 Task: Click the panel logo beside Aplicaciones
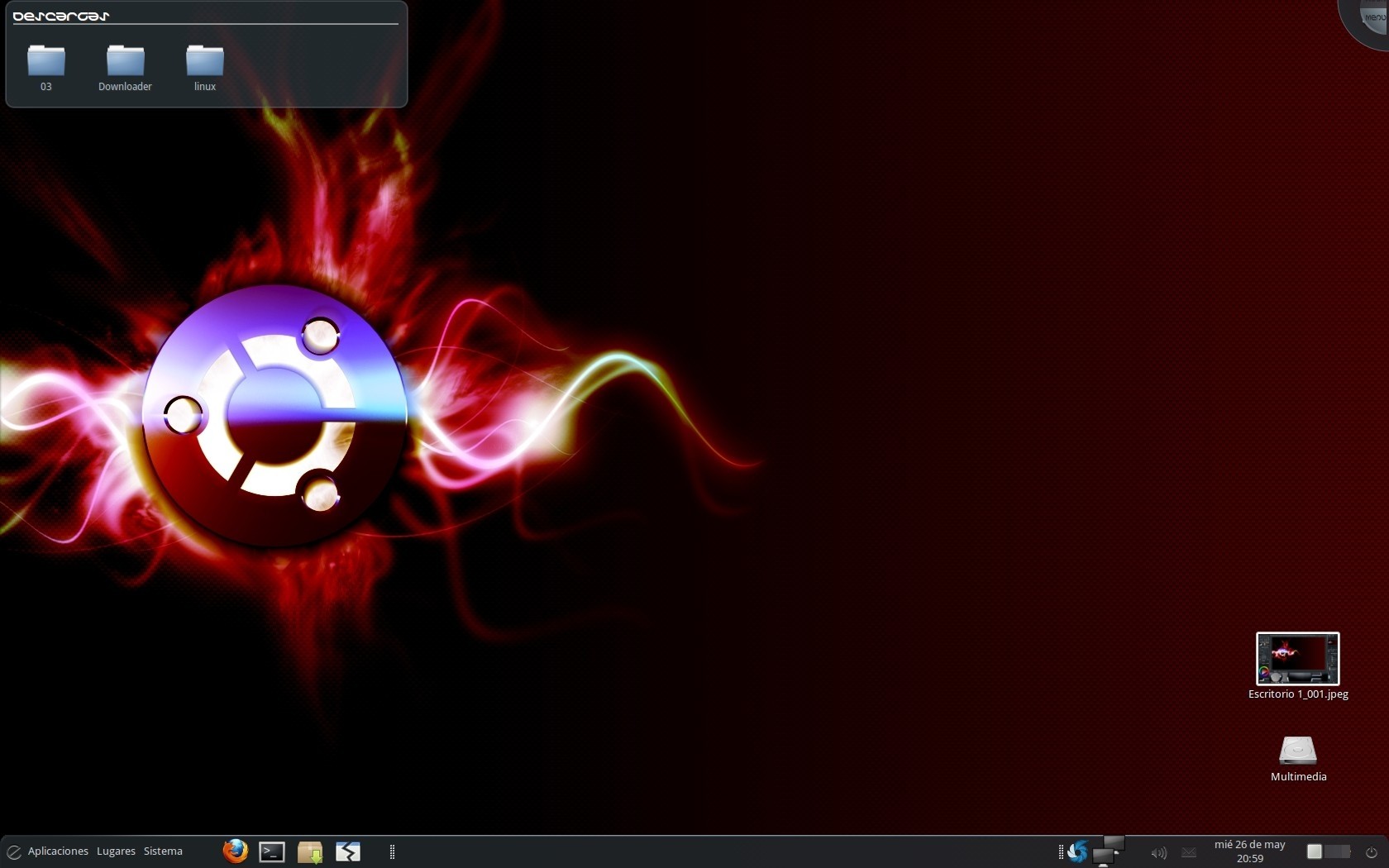13,851
